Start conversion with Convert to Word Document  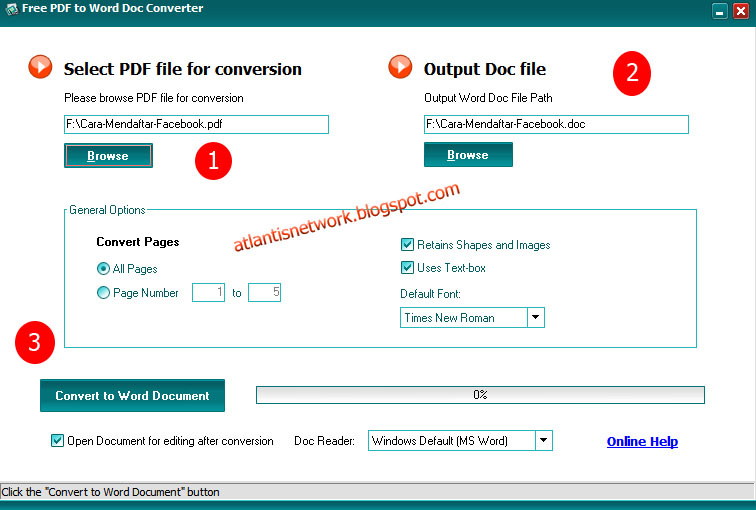[132, 395]
